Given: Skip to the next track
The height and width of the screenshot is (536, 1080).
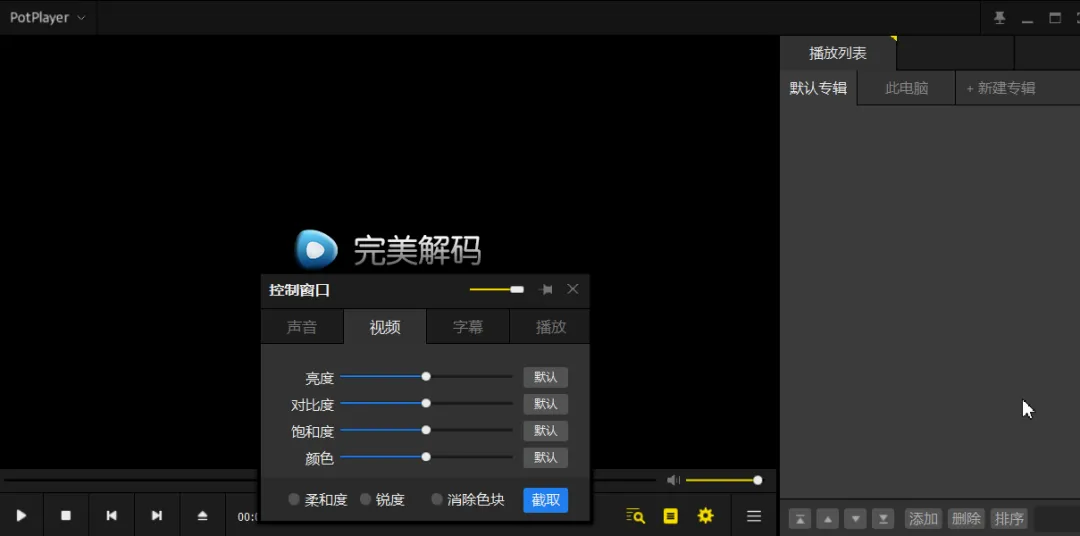Looking at the screenshot, I should tap(156, 515).
